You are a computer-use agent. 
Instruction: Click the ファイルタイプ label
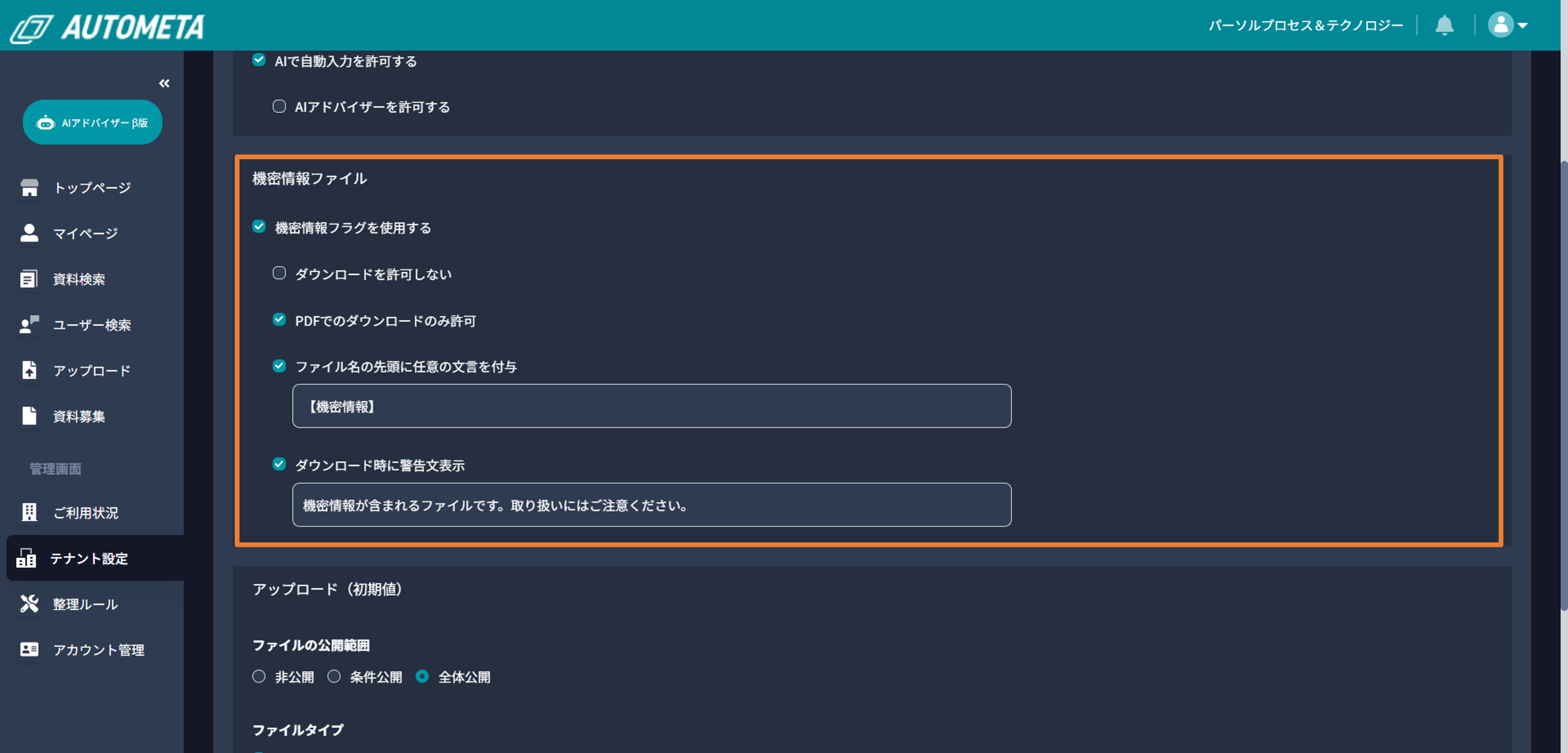coord(298,730)
